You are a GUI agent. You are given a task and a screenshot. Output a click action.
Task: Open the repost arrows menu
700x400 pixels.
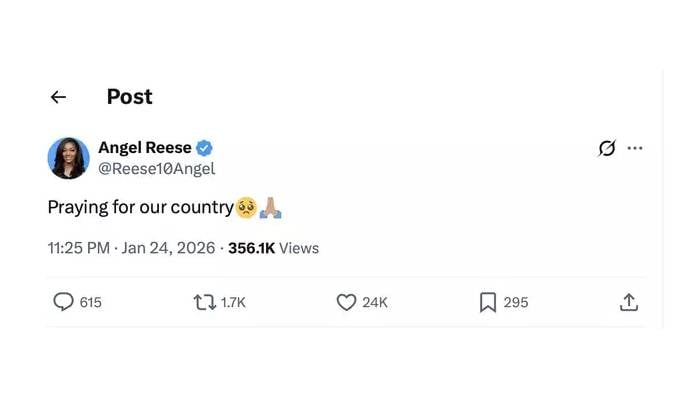203,302
